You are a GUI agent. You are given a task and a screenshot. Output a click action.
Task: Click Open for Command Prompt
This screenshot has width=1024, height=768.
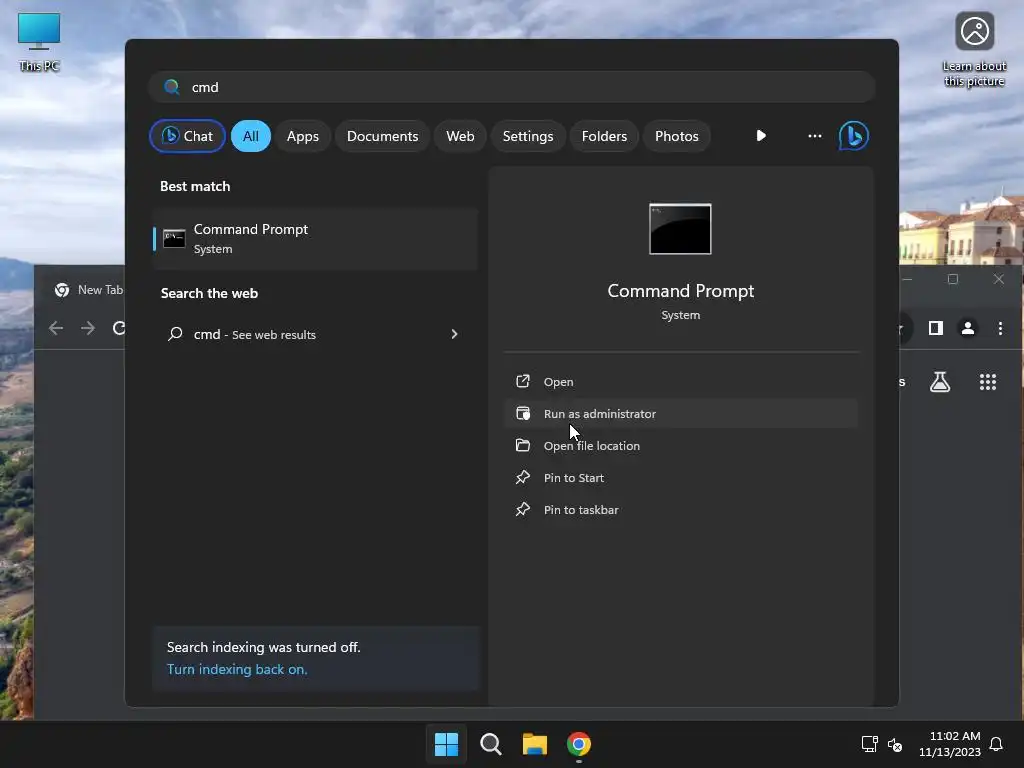coord(681,381)
